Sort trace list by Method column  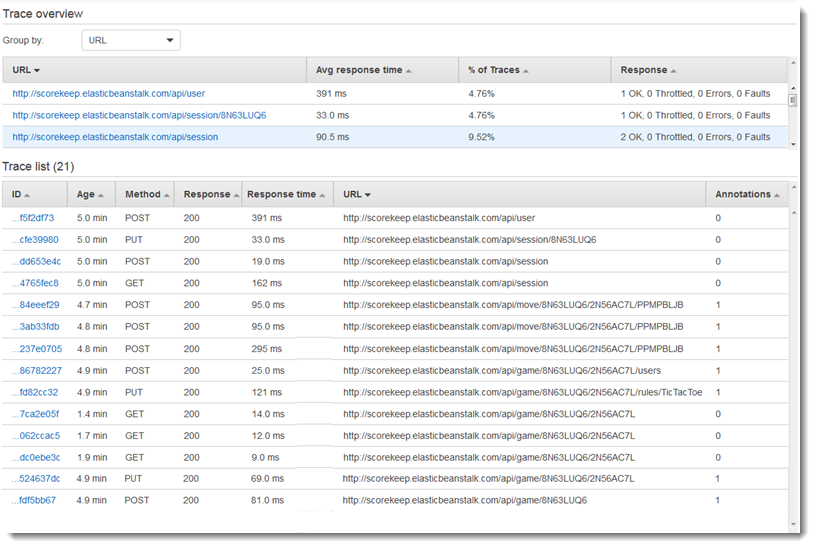(147, 194)
